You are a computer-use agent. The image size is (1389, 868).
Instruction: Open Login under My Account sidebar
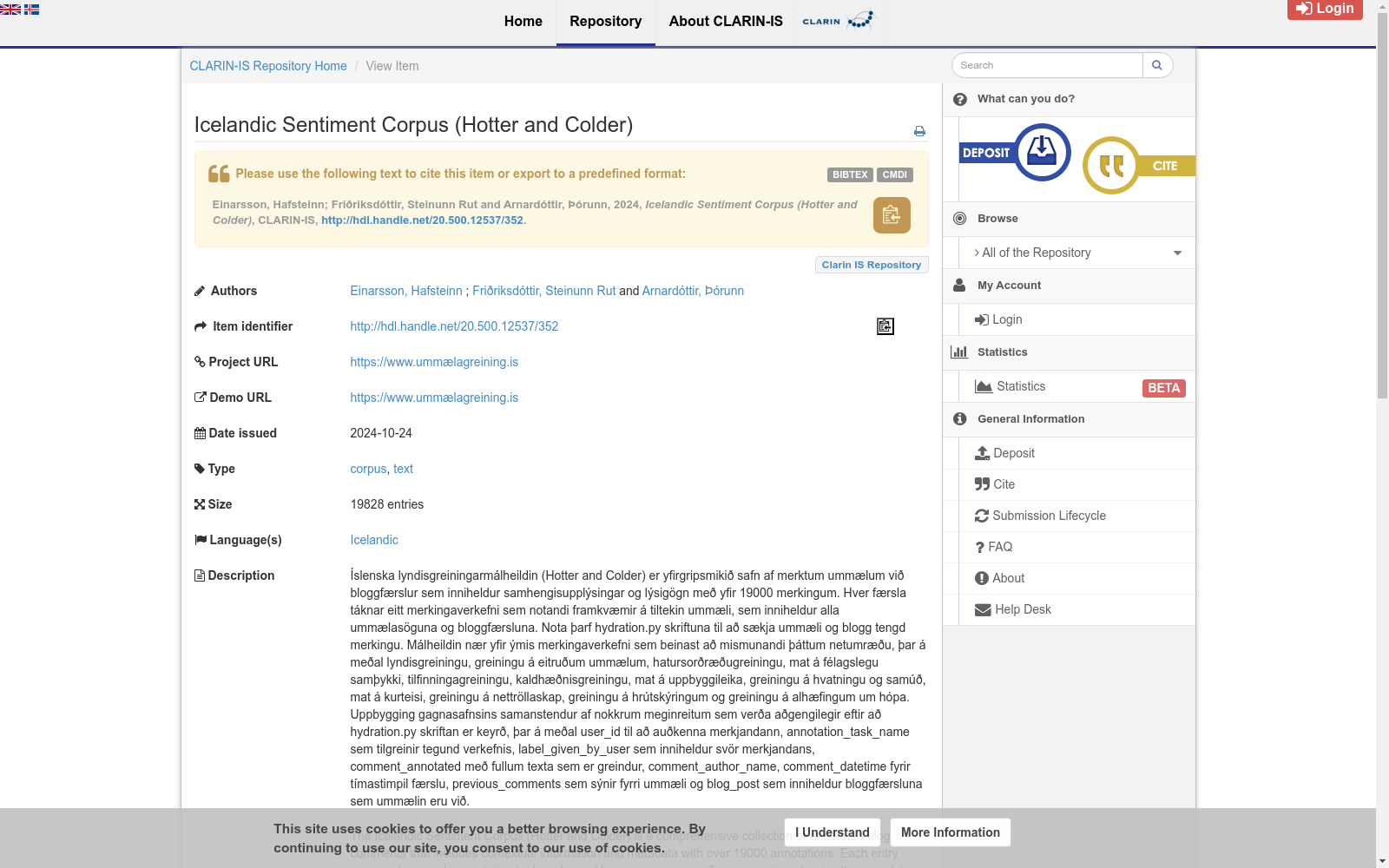point(998,319)
